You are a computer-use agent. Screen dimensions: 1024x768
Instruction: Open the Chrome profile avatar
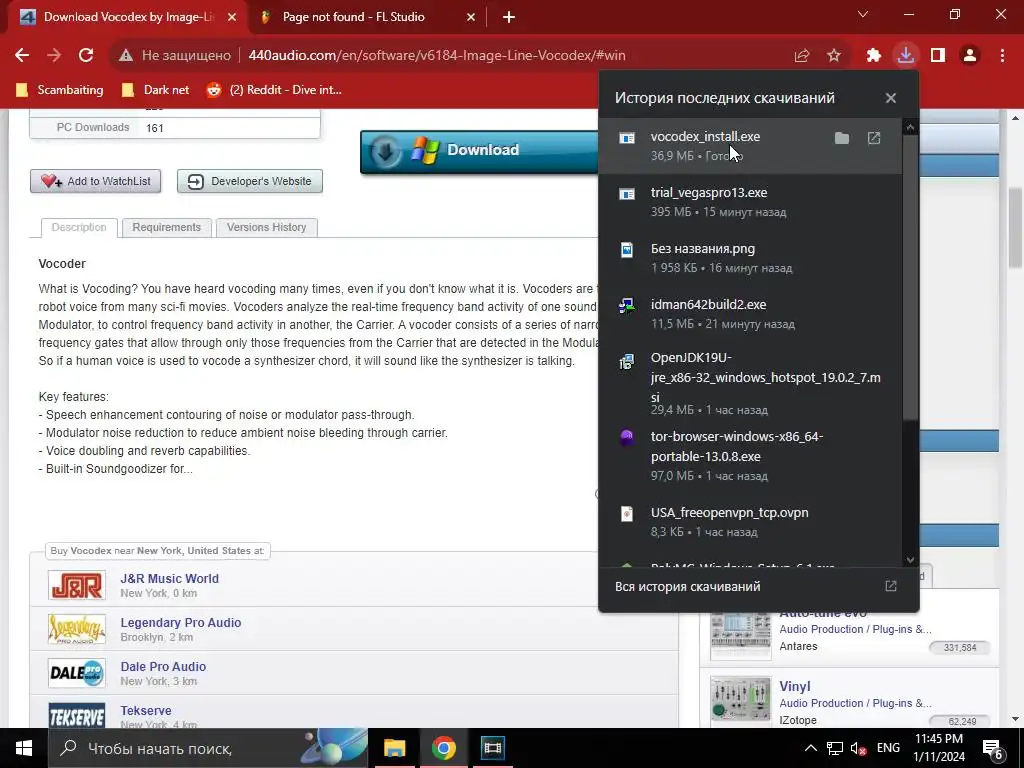click(x=970, y=56)
